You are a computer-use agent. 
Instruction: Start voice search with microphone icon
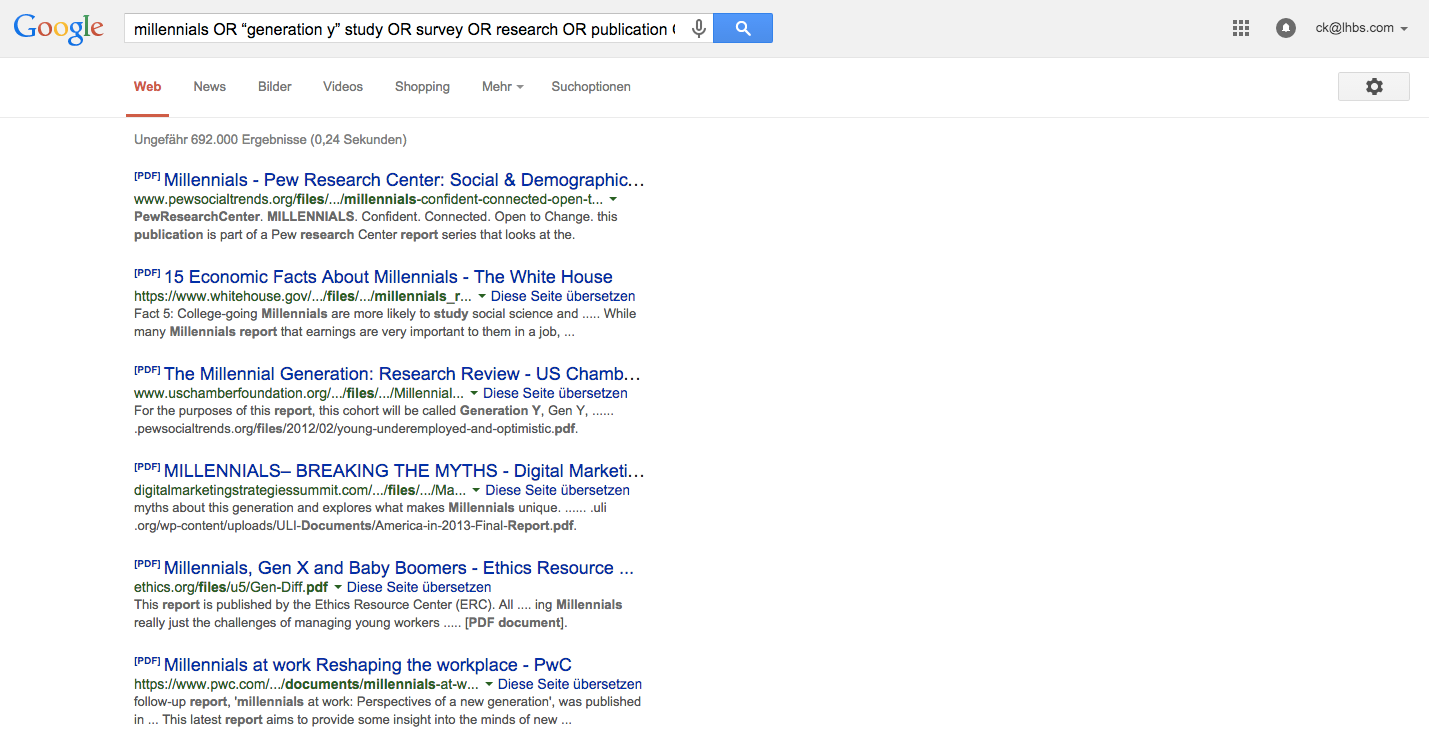click(x=698, y=28)
